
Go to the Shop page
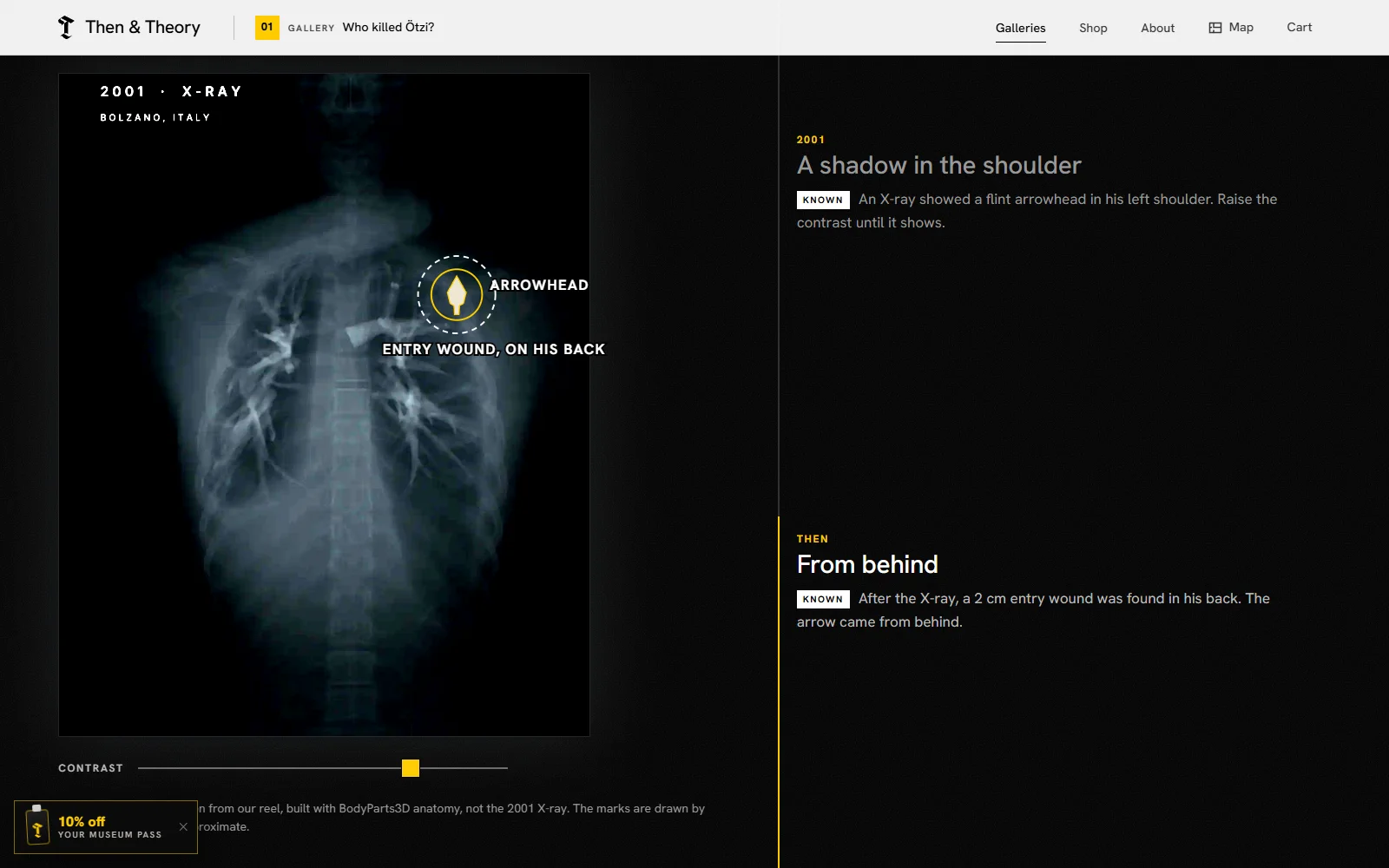[1093, 28]
